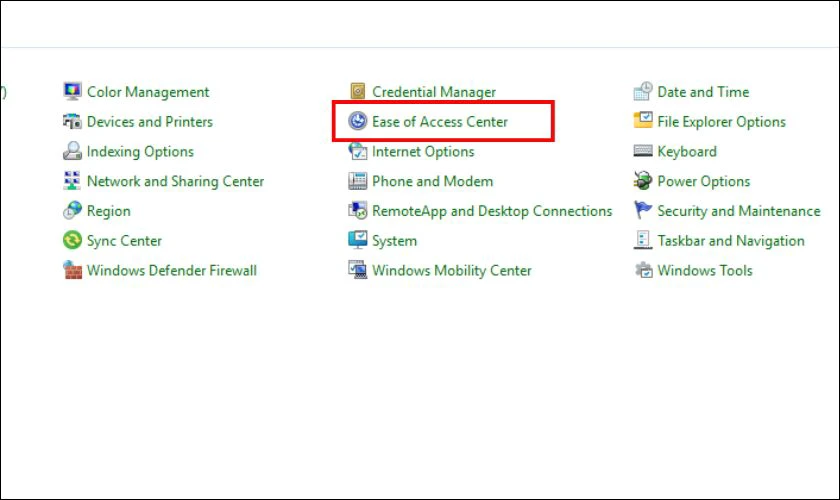Open Security and Maintenance link
The image size is (840, 500).
[739, 211]
